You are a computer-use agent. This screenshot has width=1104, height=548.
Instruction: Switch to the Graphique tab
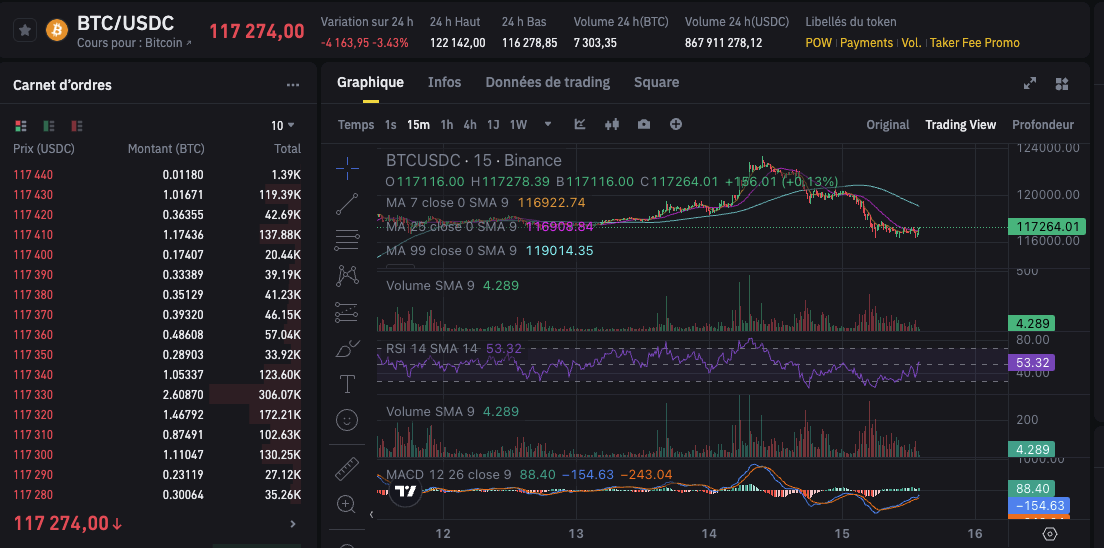point(370,82)
